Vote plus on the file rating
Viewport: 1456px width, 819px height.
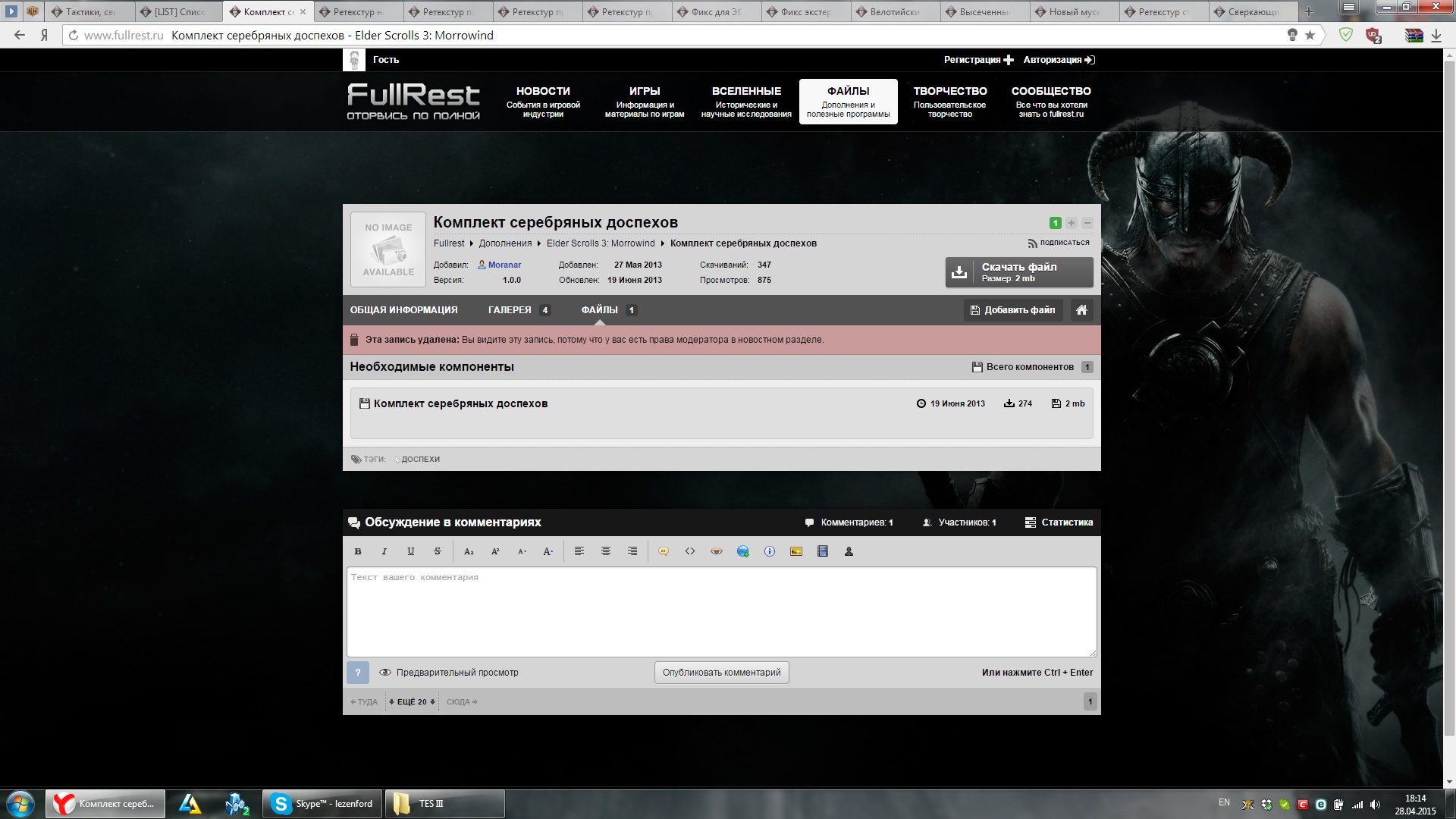[1072, 223]
